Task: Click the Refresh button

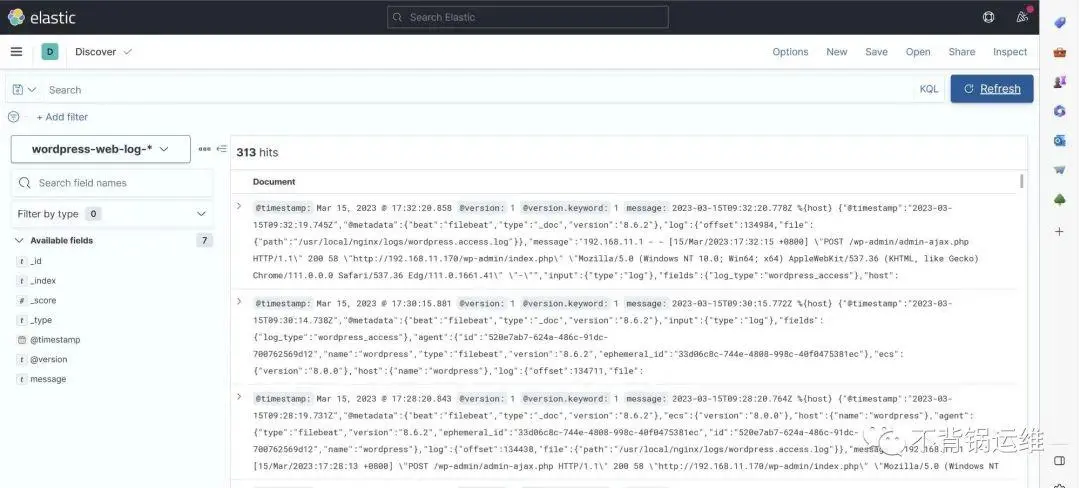Action: [992, 89]
